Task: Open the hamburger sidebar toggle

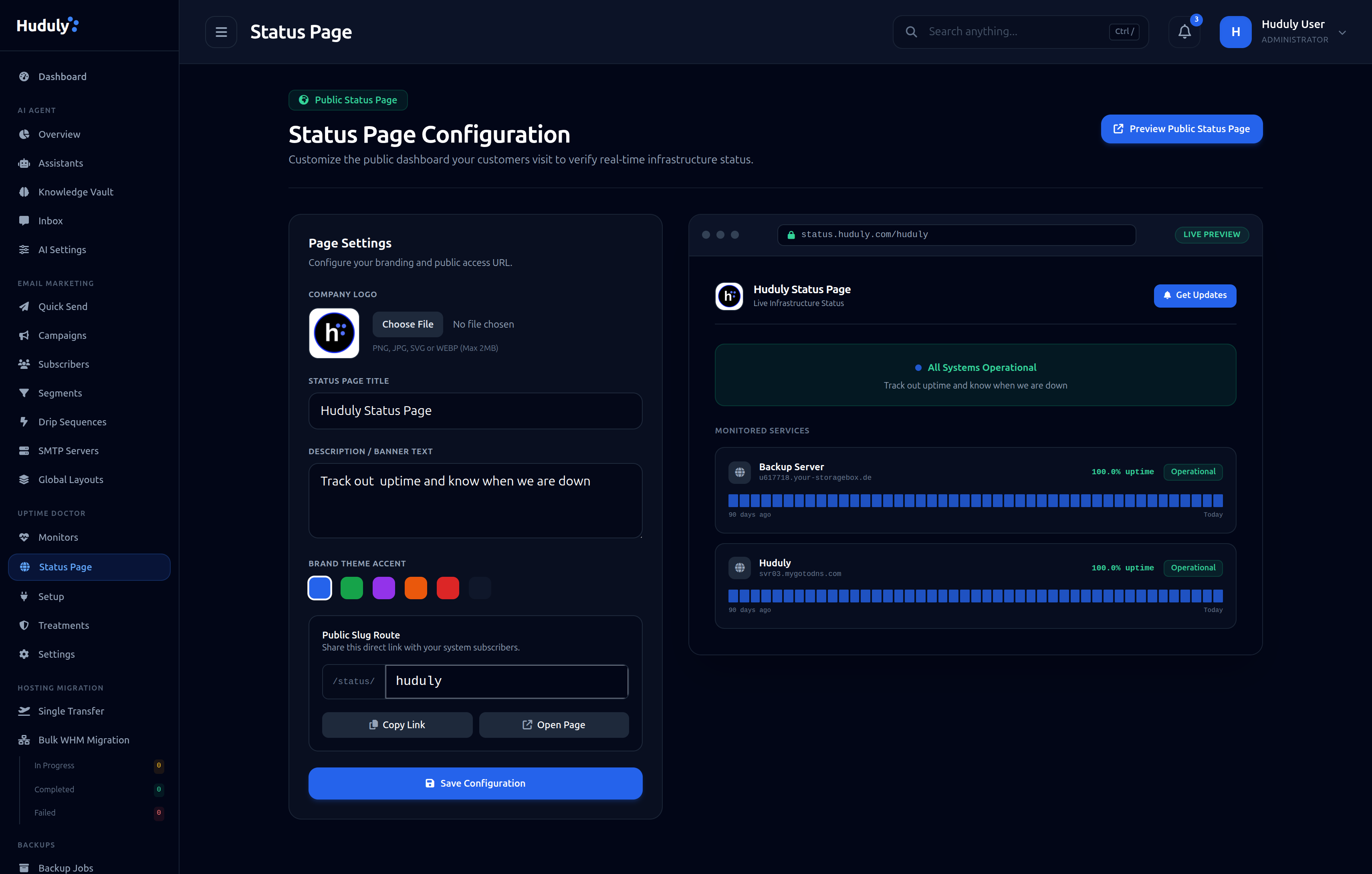Action: [221, 32]
